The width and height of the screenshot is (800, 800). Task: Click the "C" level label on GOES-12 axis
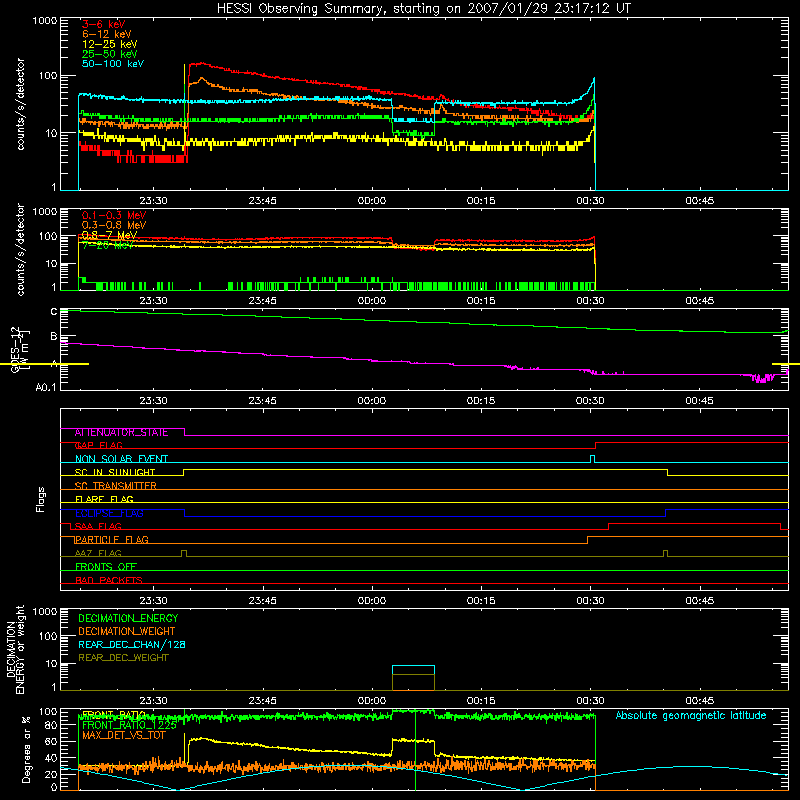(54, 311)
